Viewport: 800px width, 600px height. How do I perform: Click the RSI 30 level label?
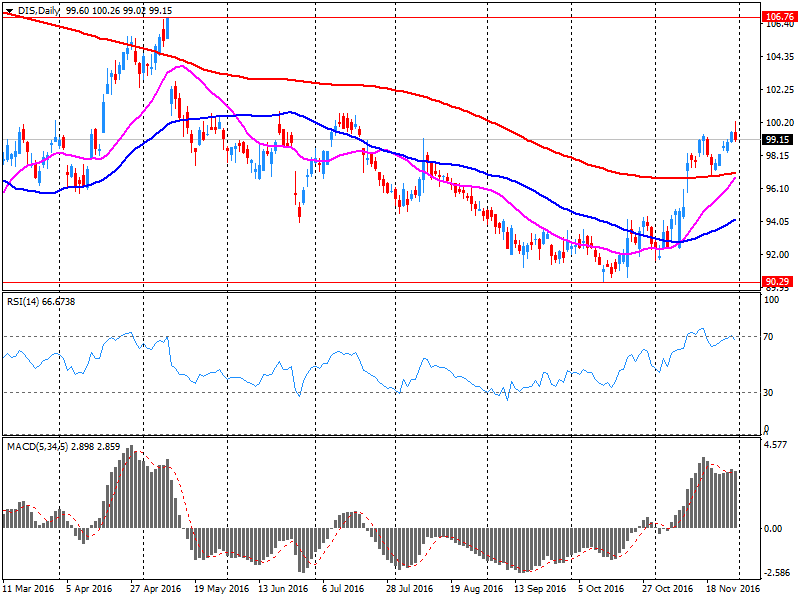(769, 393)
